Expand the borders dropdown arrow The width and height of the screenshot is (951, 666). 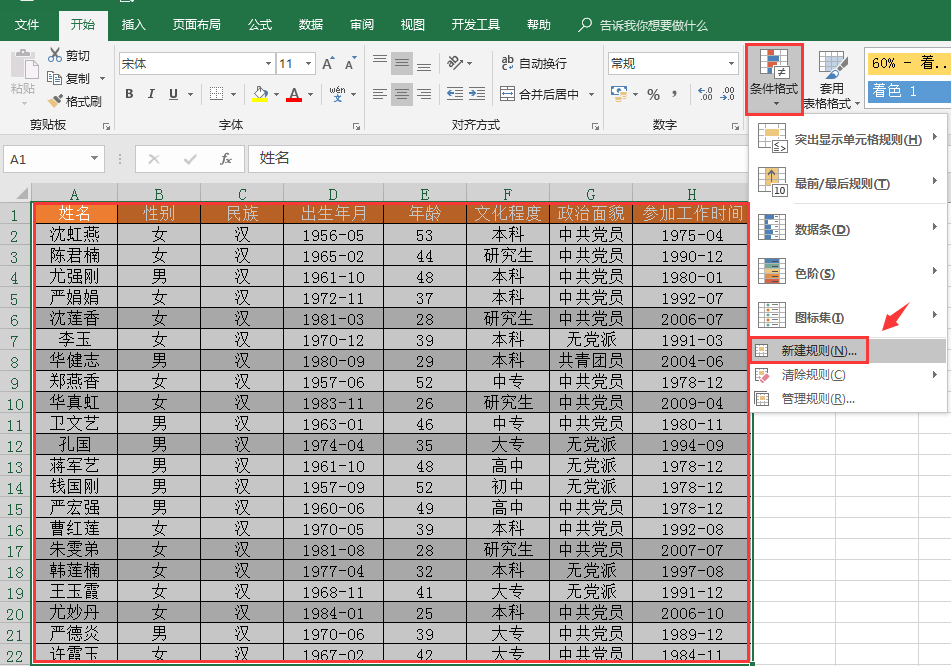coord(233,95)
